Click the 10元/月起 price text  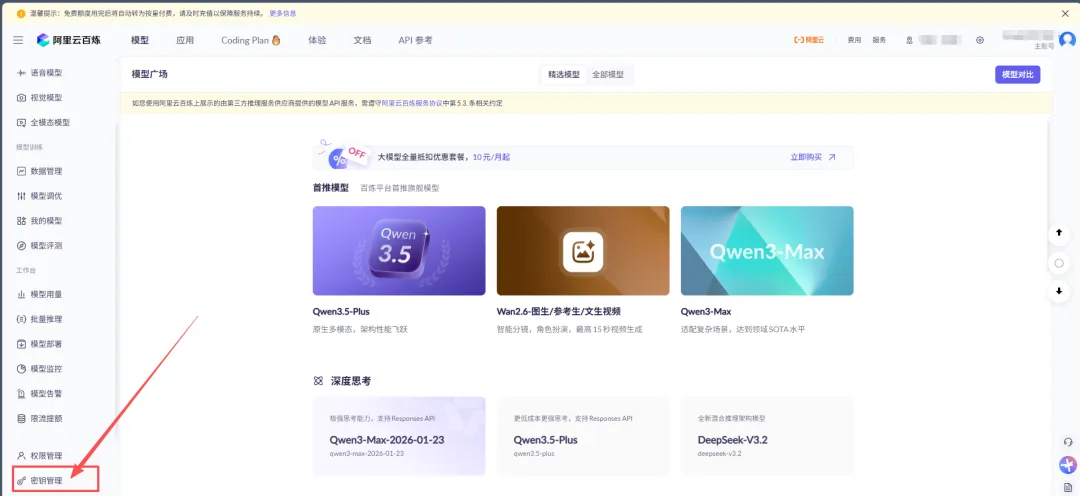coord(491,157)
